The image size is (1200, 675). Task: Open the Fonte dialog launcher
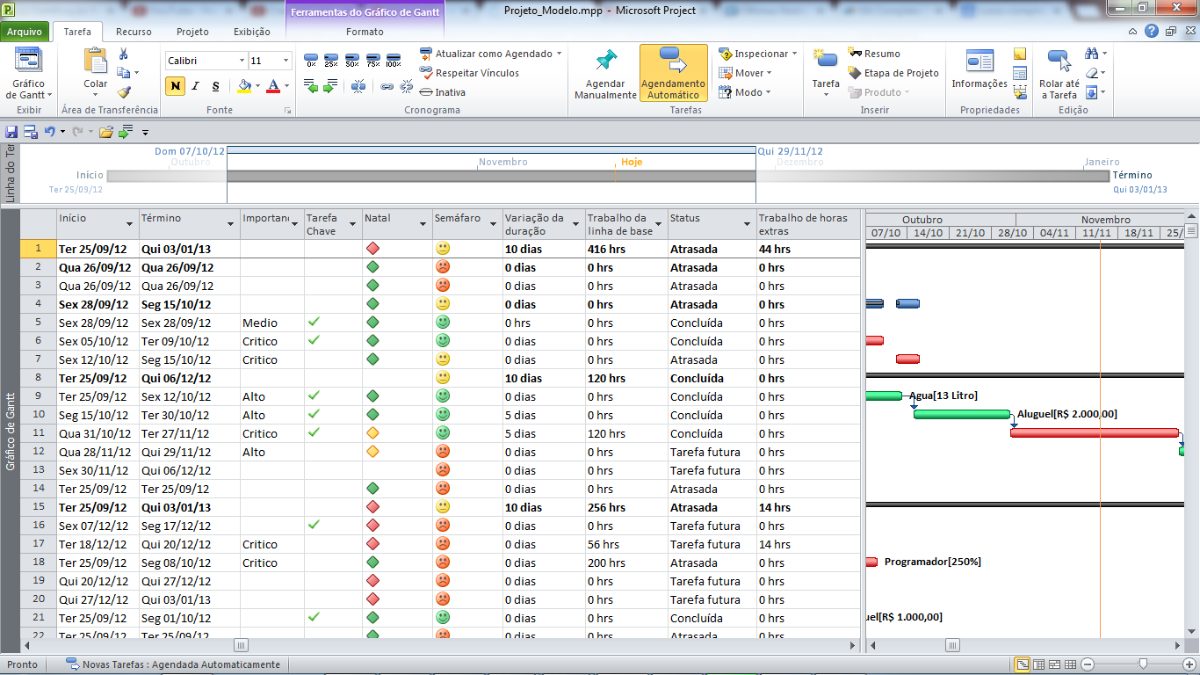288,110
